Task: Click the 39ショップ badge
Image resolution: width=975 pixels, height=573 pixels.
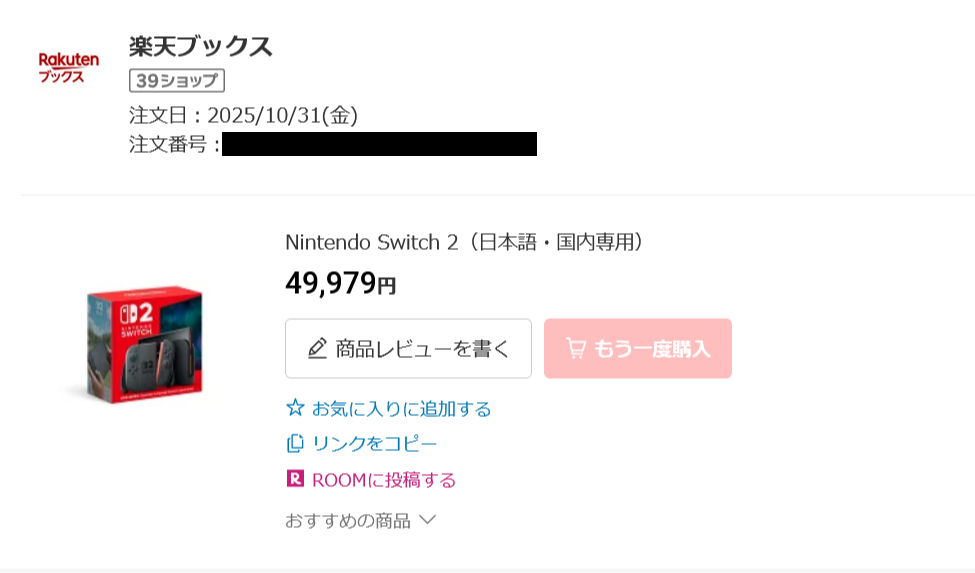Action: 177,81
